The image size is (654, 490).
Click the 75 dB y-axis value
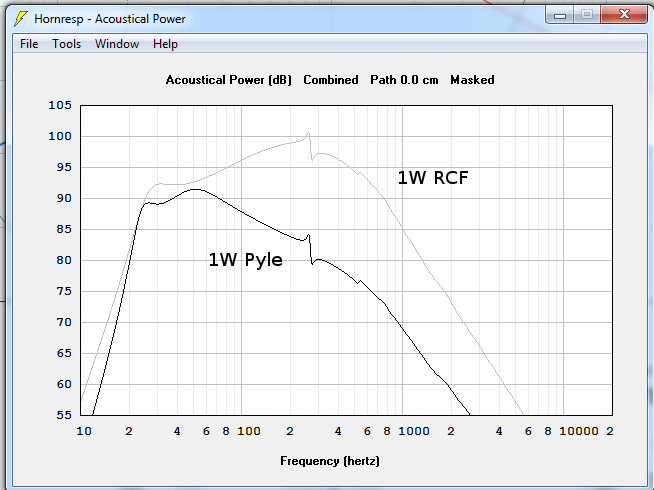click(64, 291)
